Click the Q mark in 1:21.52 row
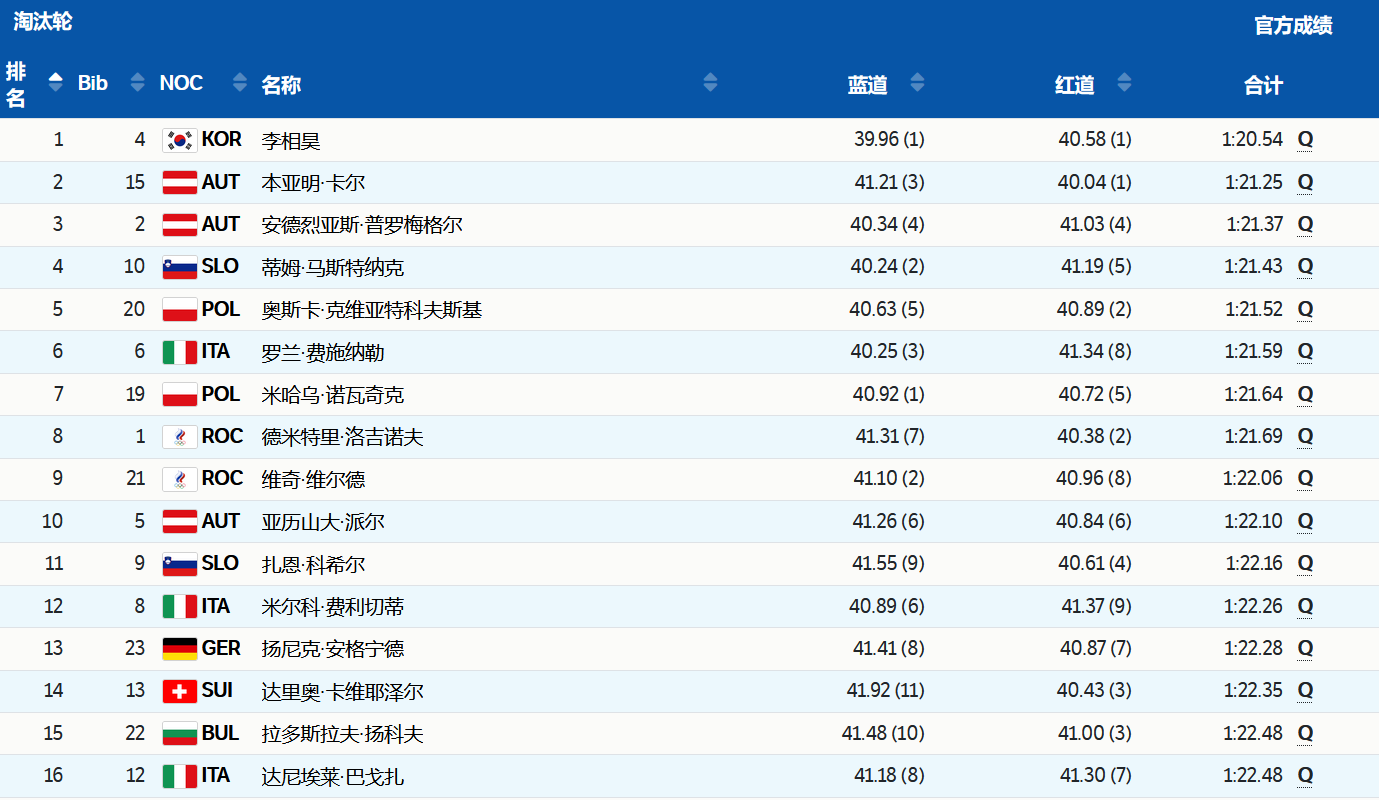Image resolution: width=1386 pixels, height=800 pixels. (1305, 310)
